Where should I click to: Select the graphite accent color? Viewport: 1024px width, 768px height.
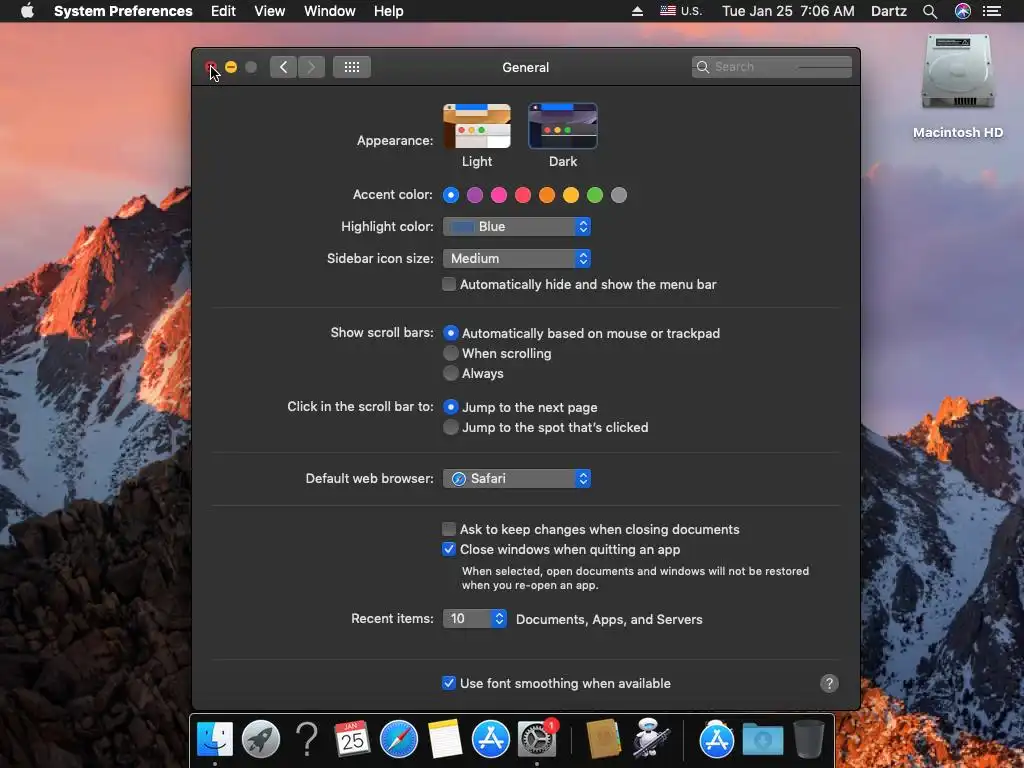619,195
